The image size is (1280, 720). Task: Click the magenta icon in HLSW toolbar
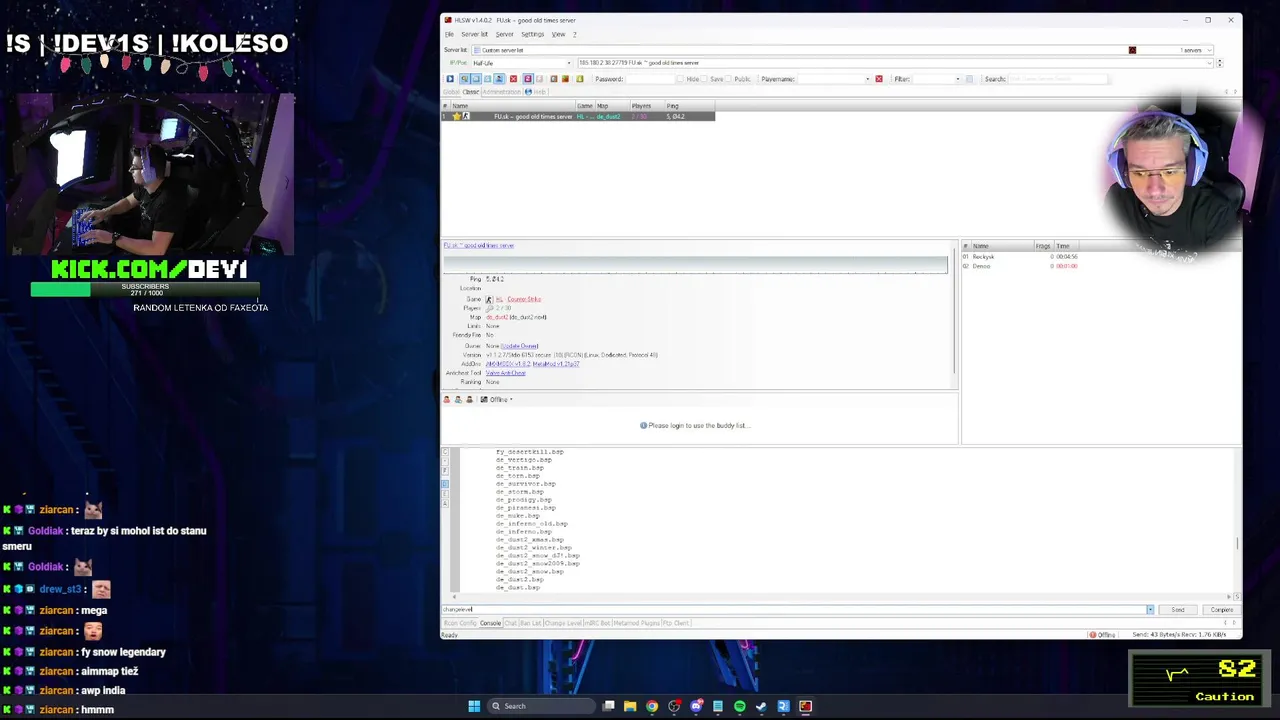click(528, 79)
